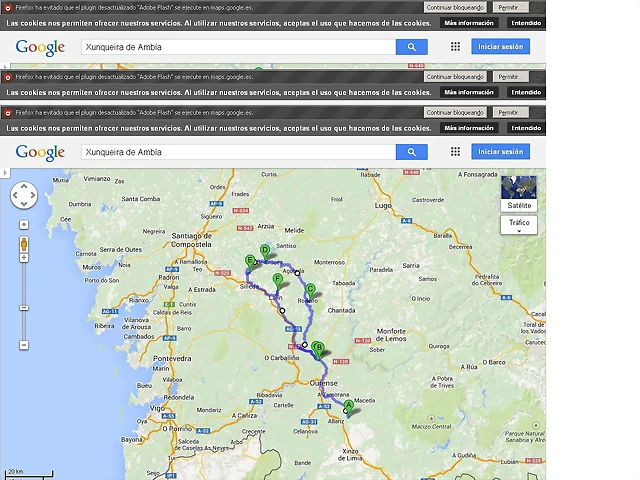Click route marker B north of Ourense

click(320, 349)
